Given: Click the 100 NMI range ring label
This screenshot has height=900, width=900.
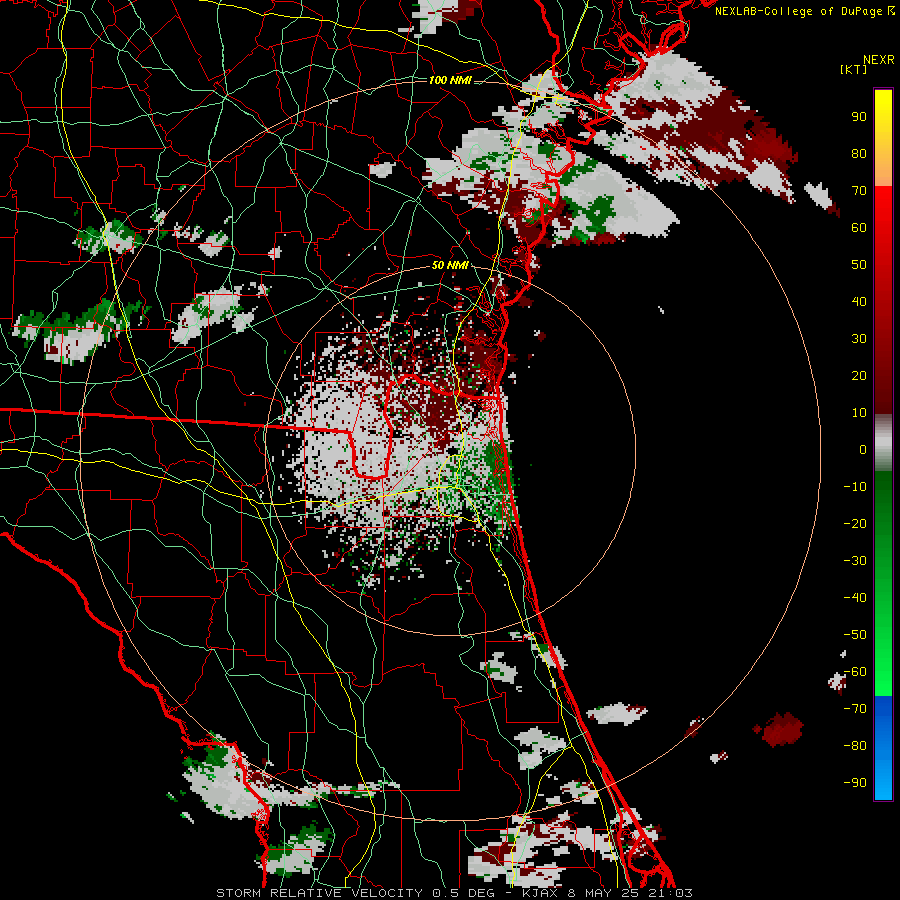Looking at the screenshot, I should click(450, 80).
